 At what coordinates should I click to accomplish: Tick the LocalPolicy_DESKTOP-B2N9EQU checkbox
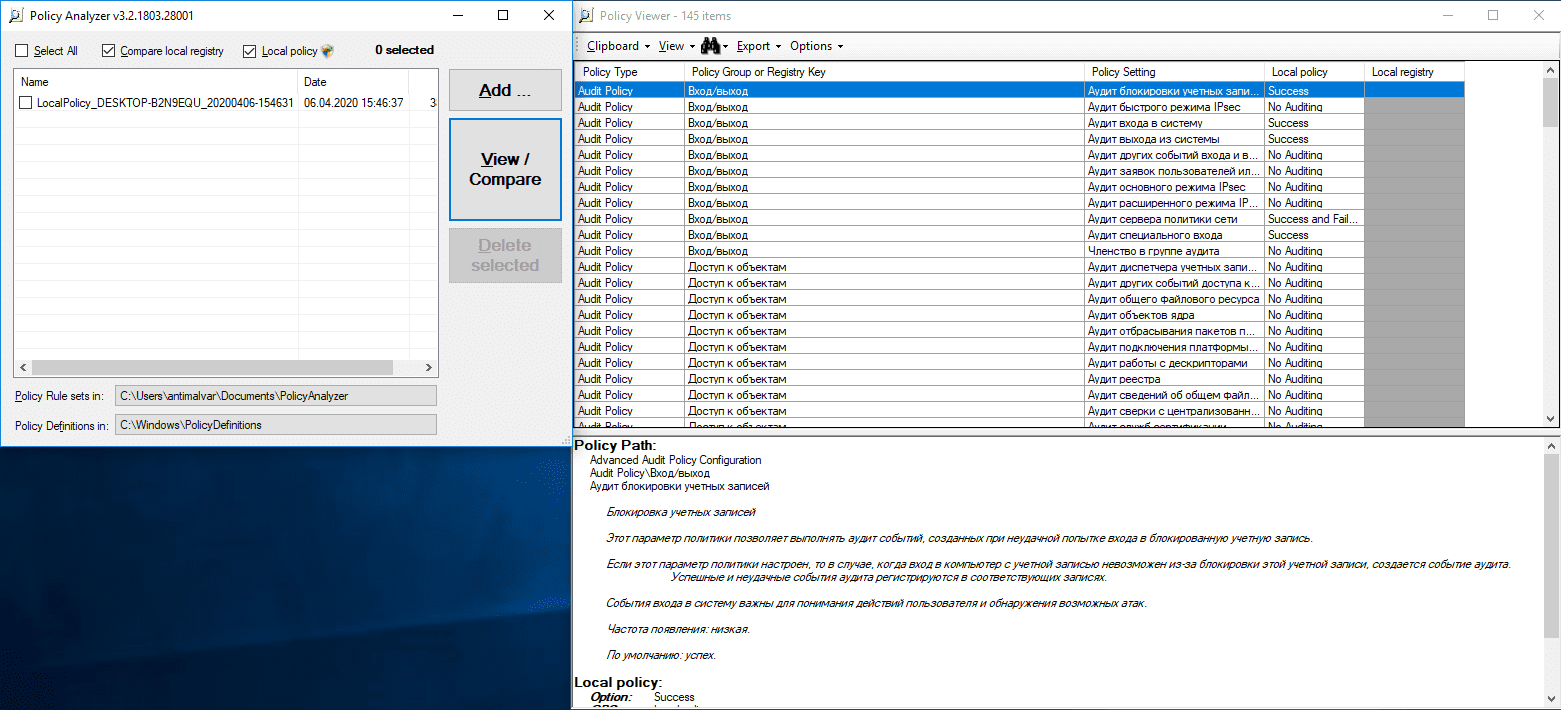point(25,103)
